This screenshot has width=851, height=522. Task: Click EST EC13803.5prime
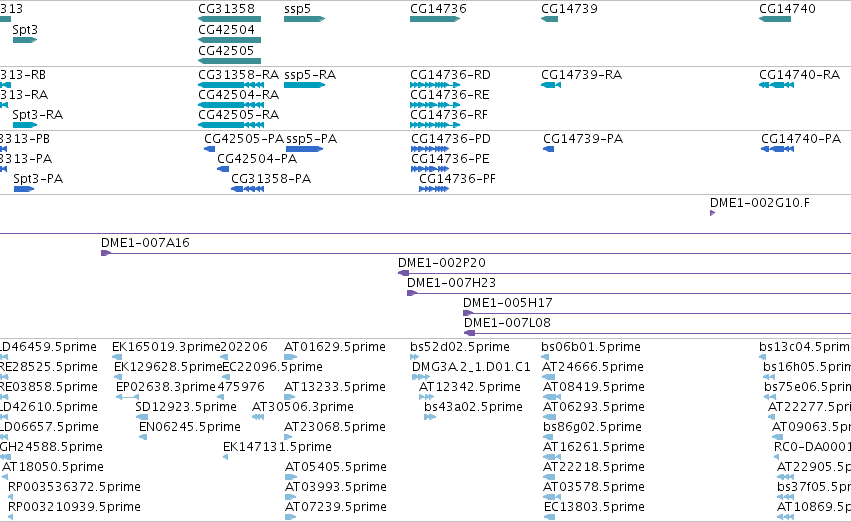point(594,508)
